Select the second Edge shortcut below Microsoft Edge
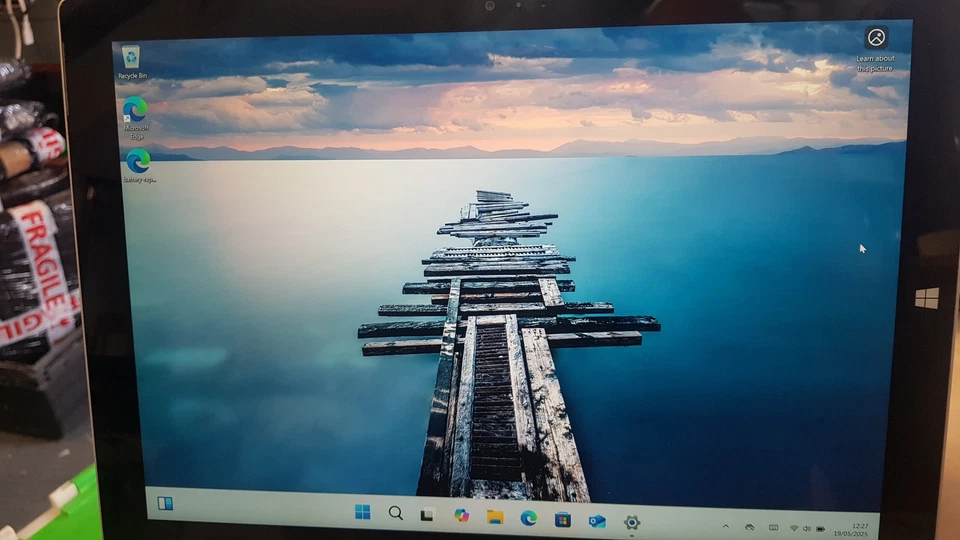Viewport: 960px width, 540px height. (138, 165)
